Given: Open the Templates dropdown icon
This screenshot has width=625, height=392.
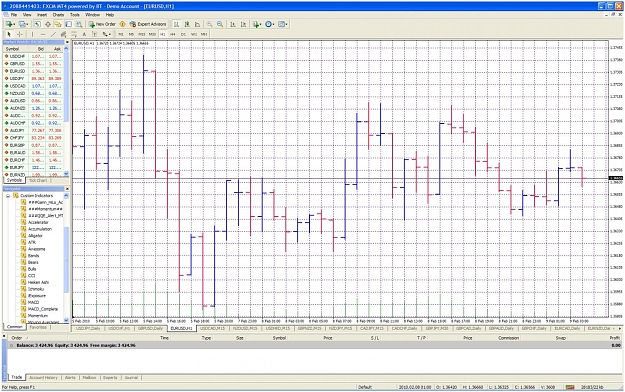Looking at the screenshot, I should click(x=283, y=24).
